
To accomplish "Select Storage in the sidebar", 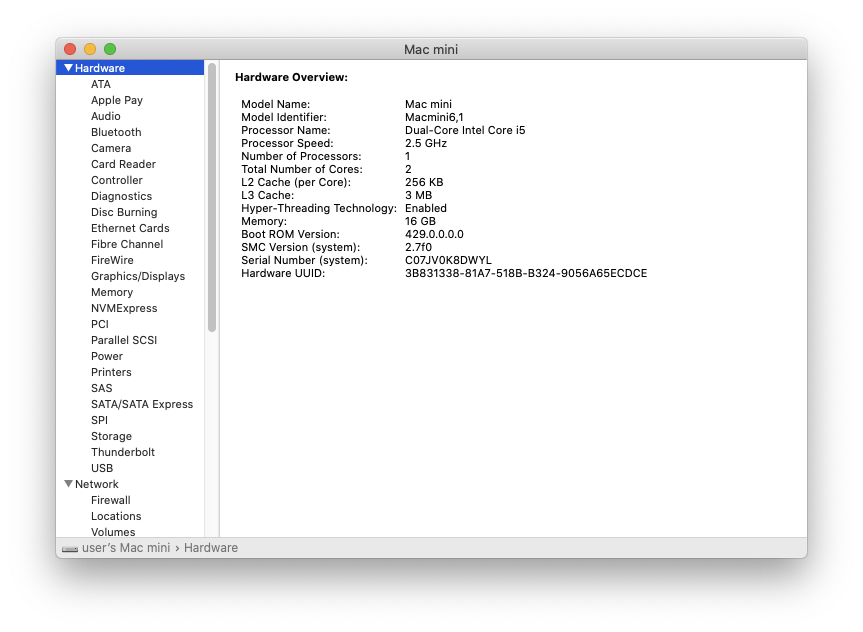I will click(112, 436).
